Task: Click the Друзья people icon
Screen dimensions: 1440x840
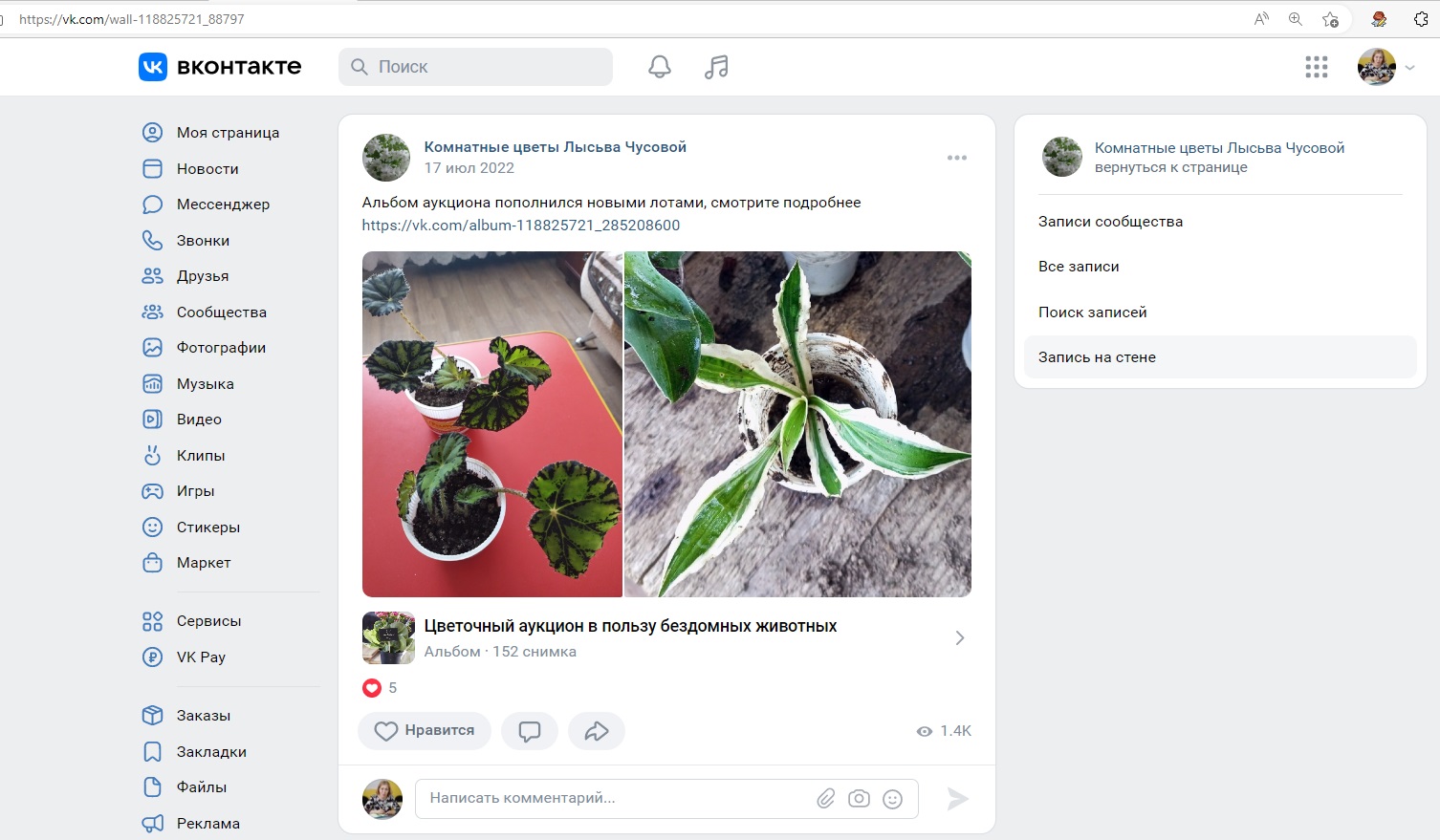Action: [x=152, y=276]
